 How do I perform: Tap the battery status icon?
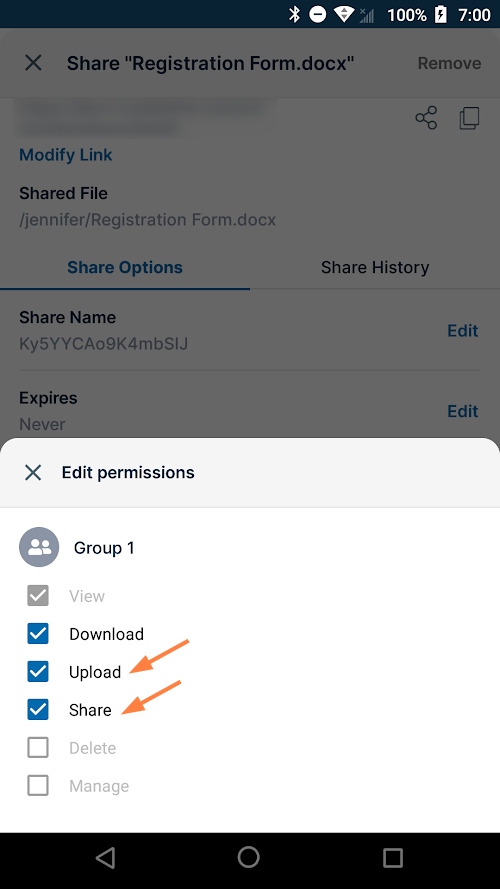click(x=440, y=14)
